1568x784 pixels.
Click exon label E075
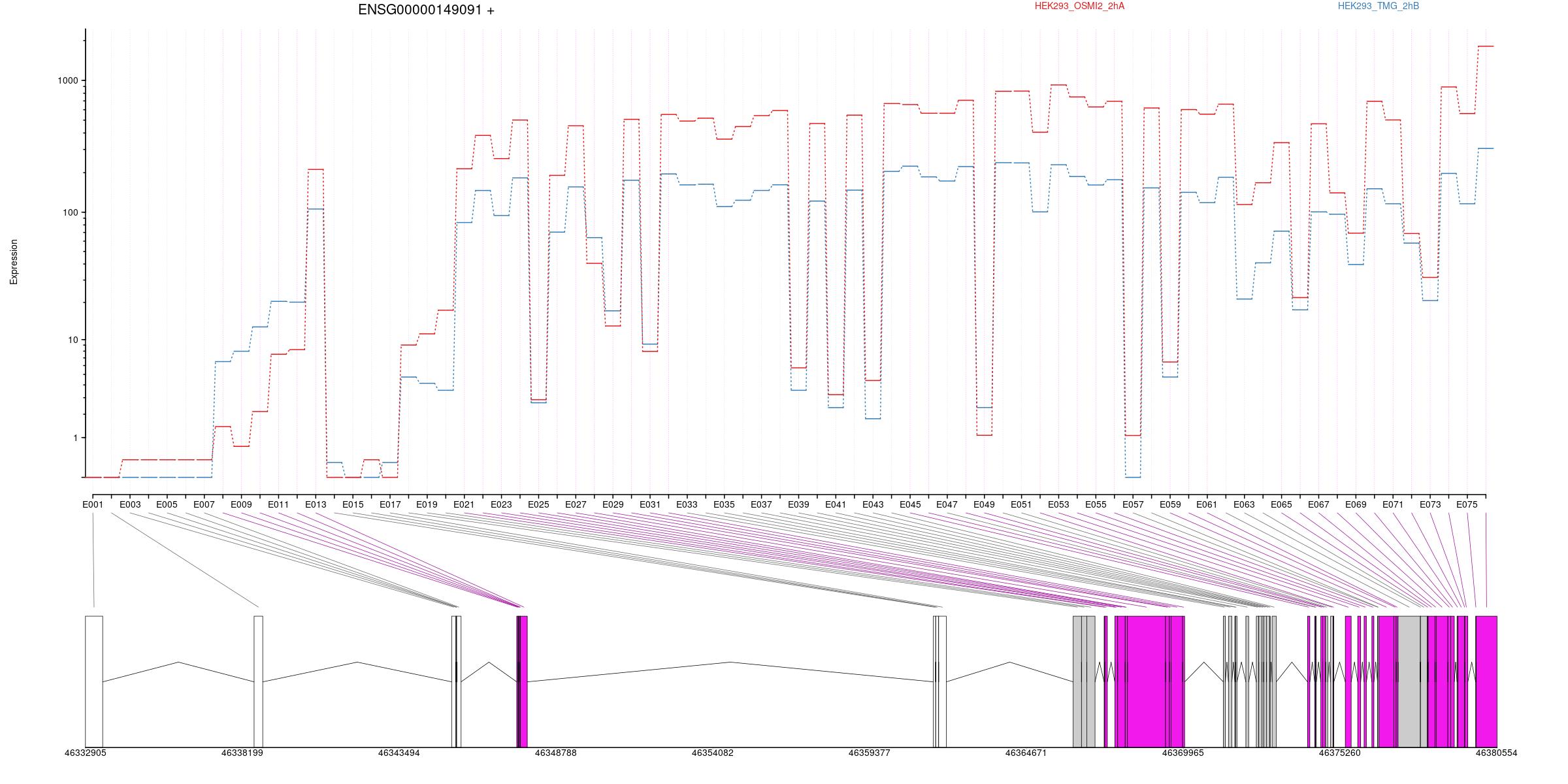coord(1467,504)
